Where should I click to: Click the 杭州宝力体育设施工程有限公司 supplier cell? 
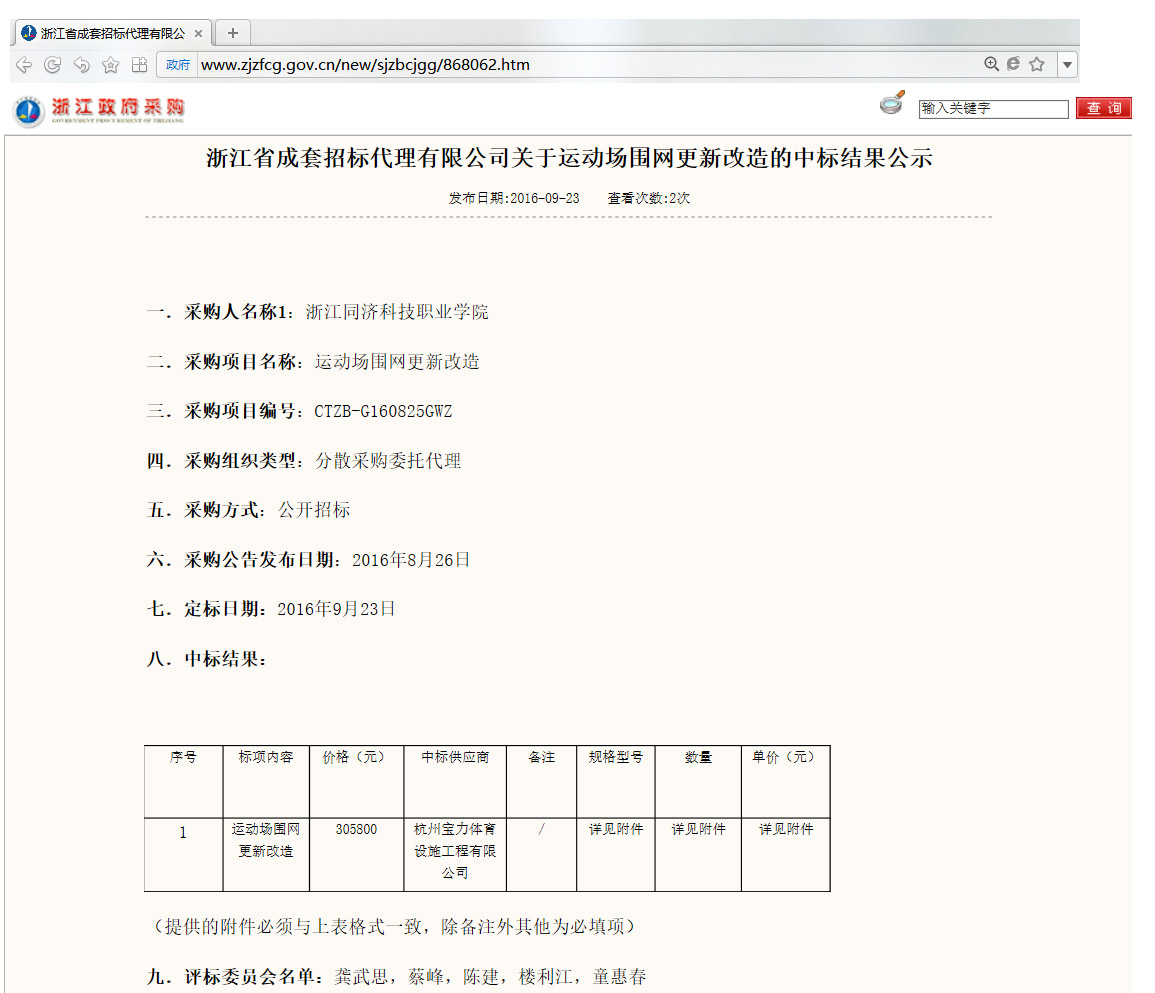tap(455, 851)
